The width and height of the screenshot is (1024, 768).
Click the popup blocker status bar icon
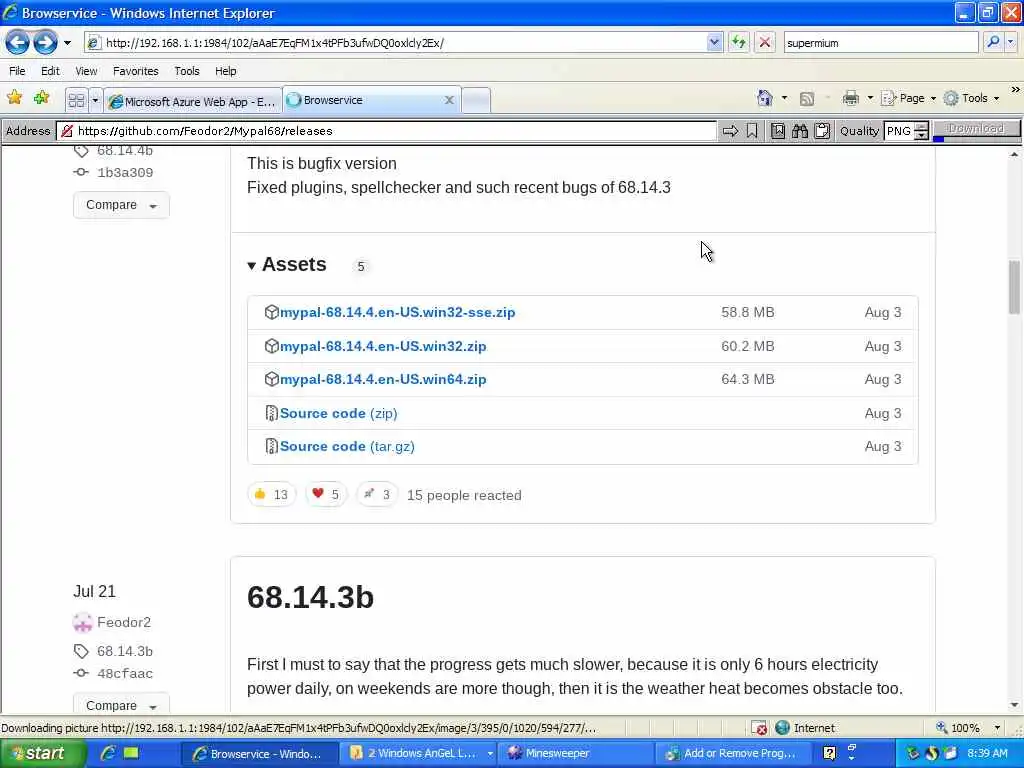point(759,728)
